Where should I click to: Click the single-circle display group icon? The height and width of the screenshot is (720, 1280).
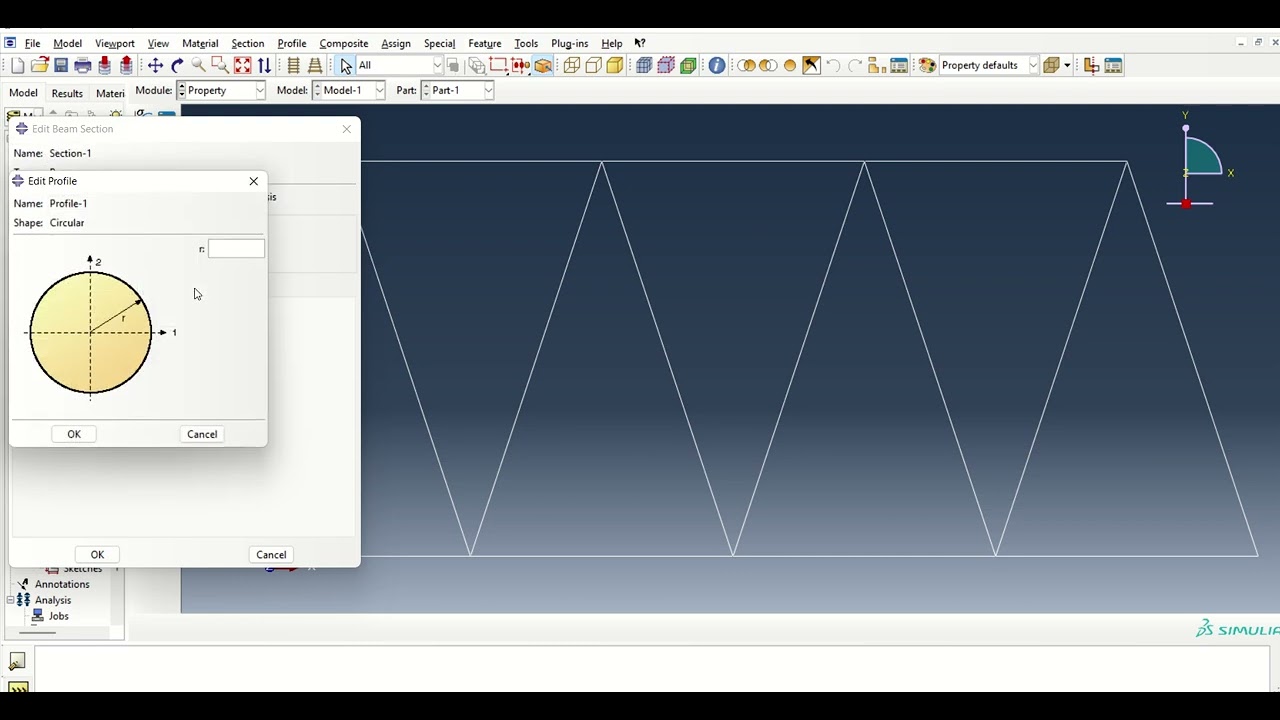[790, 66]
